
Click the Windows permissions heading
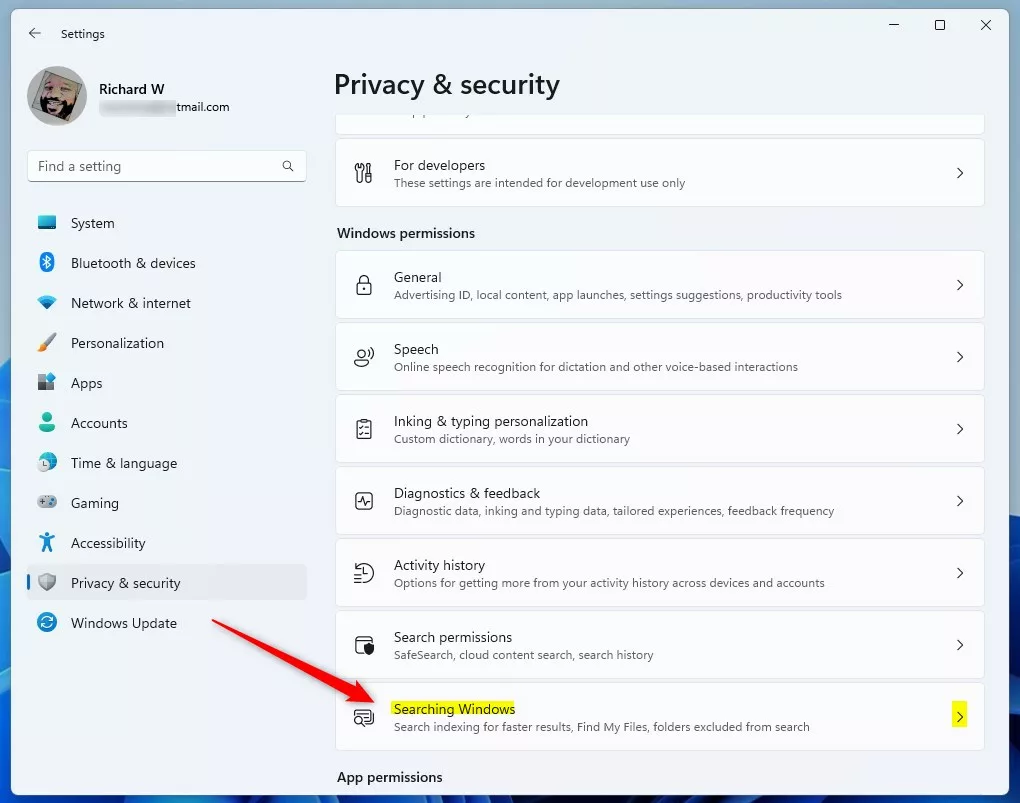(406, 233)
